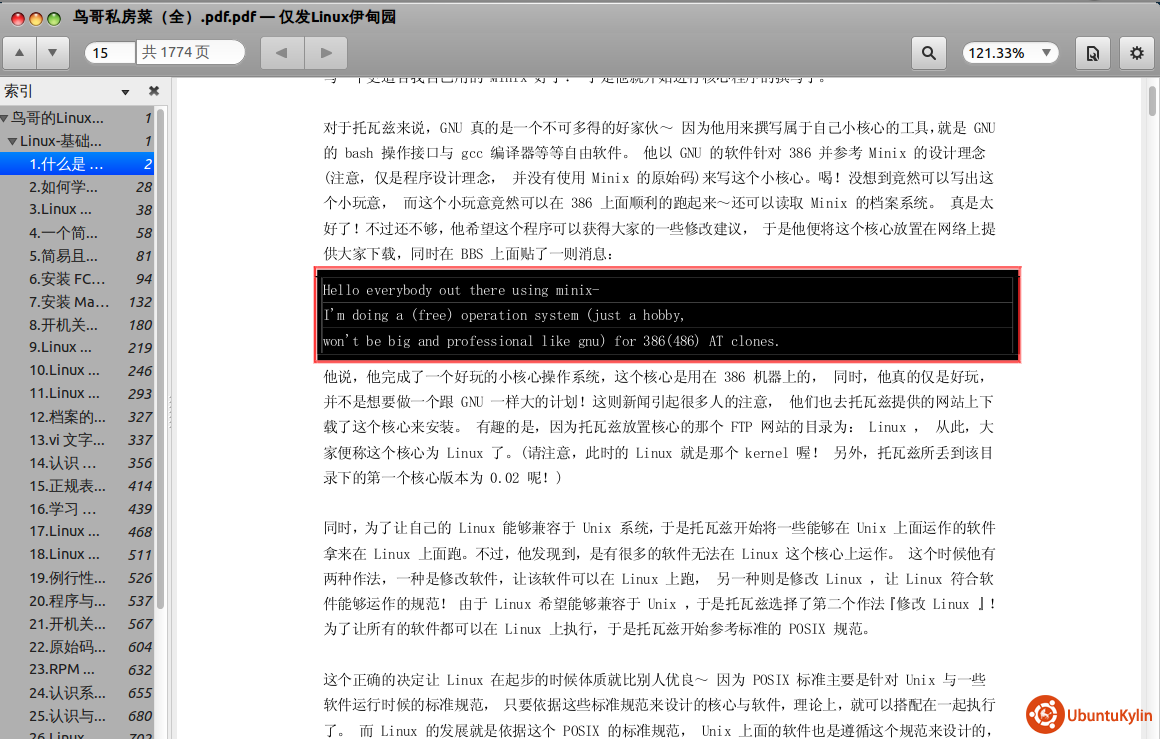This screenshot has height=739, width=1160.
Task: Open the search magnifier tool
Action: point(928,53)
